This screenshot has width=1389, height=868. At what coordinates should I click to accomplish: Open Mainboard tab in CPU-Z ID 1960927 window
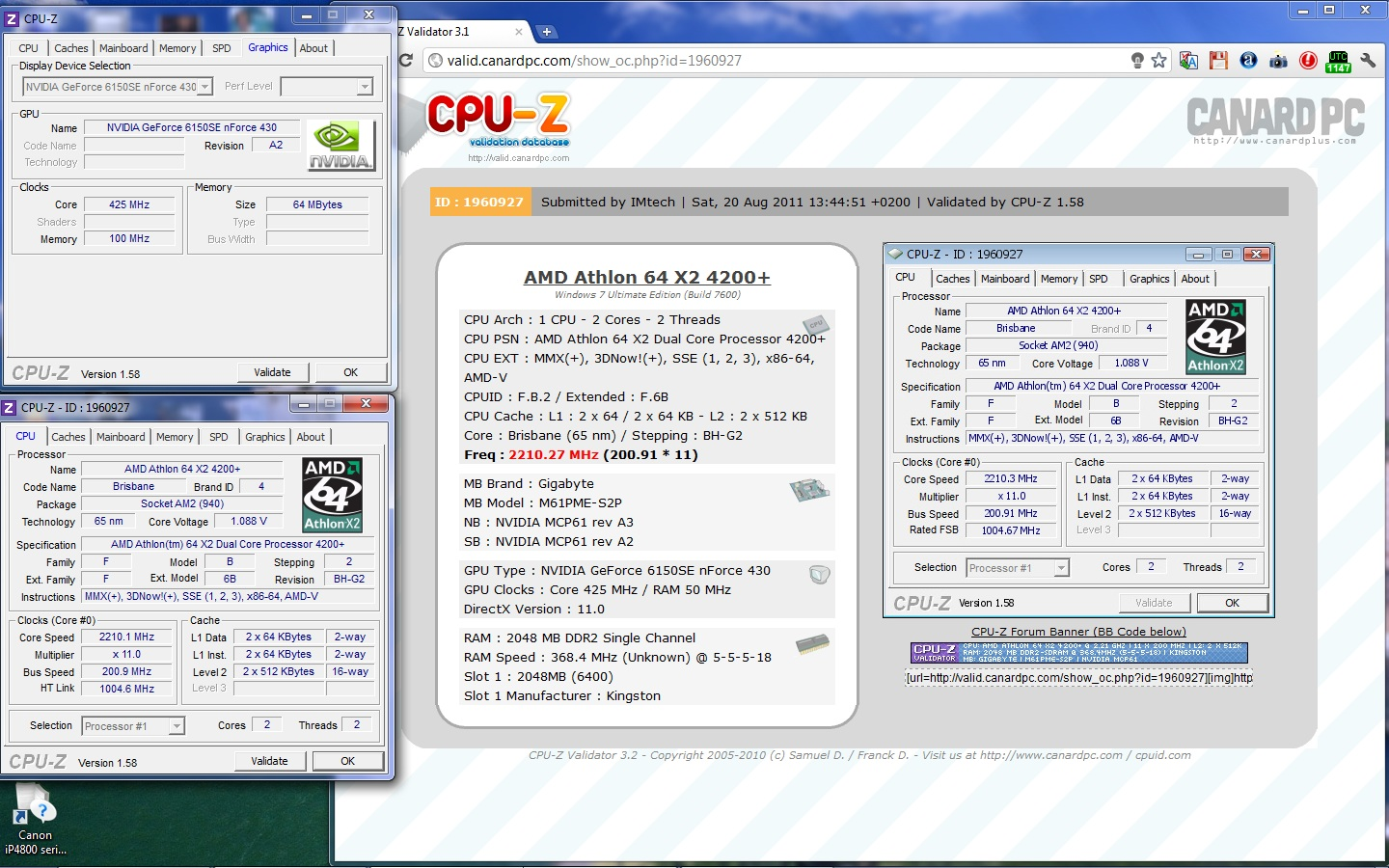(121, 437)
